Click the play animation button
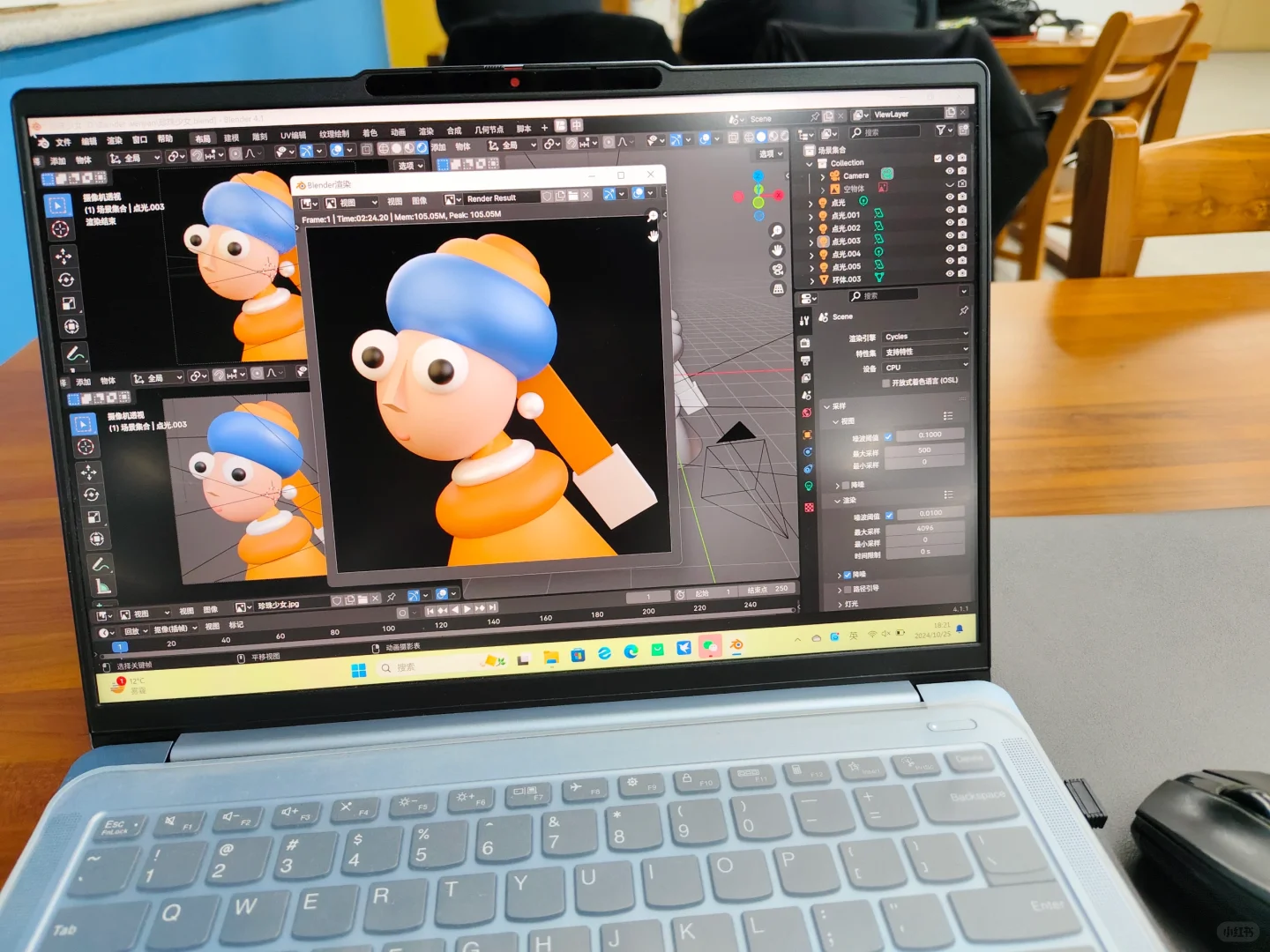The width and height of the screenshot is (1270, 952). click(467, 609)
